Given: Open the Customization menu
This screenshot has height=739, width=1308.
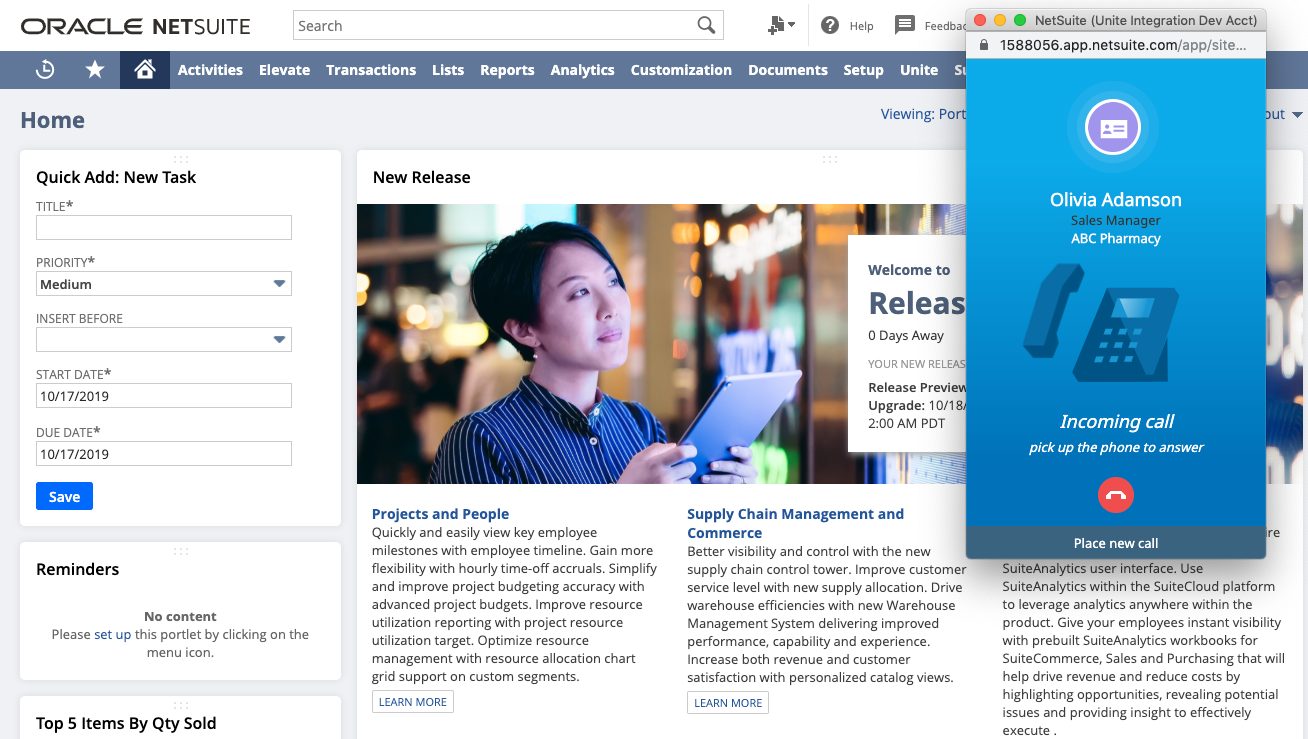Looking at the screenshot, I should click(681, 70).
